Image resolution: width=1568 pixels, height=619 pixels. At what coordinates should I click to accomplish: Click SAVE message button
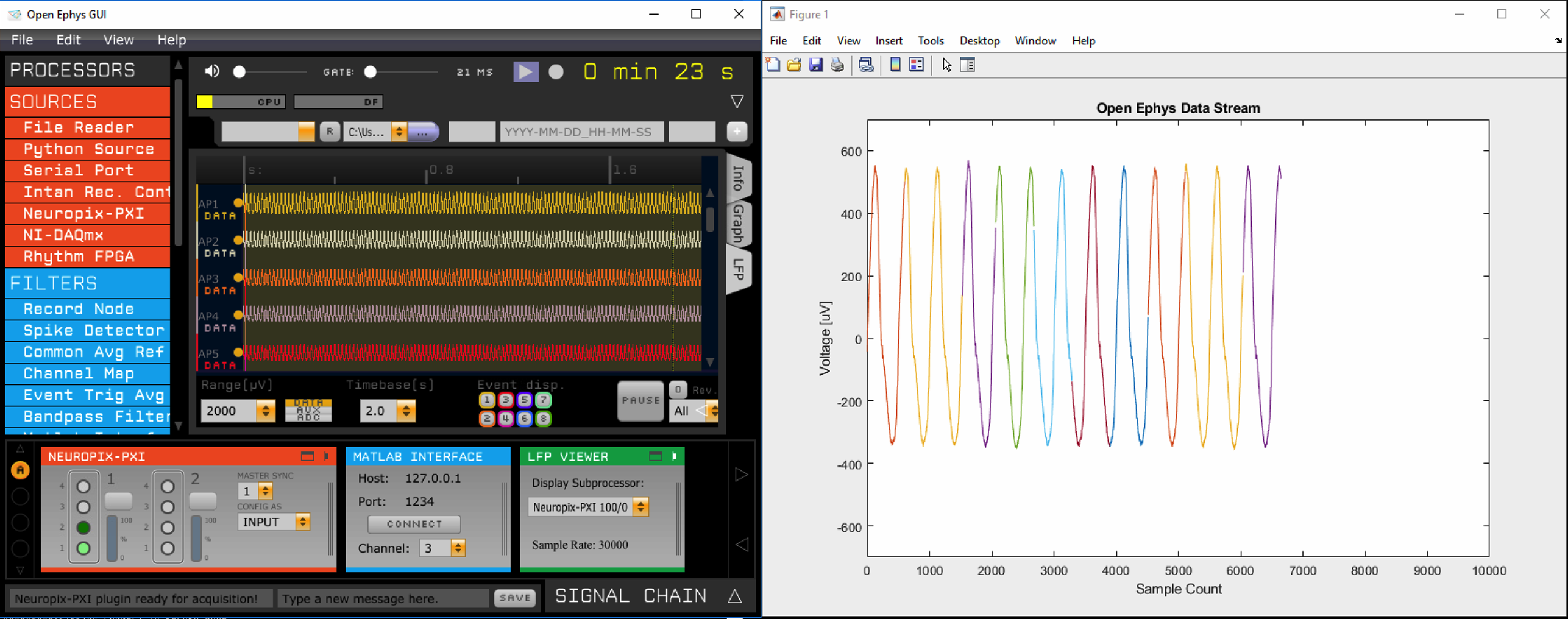[x=515, y=598]
